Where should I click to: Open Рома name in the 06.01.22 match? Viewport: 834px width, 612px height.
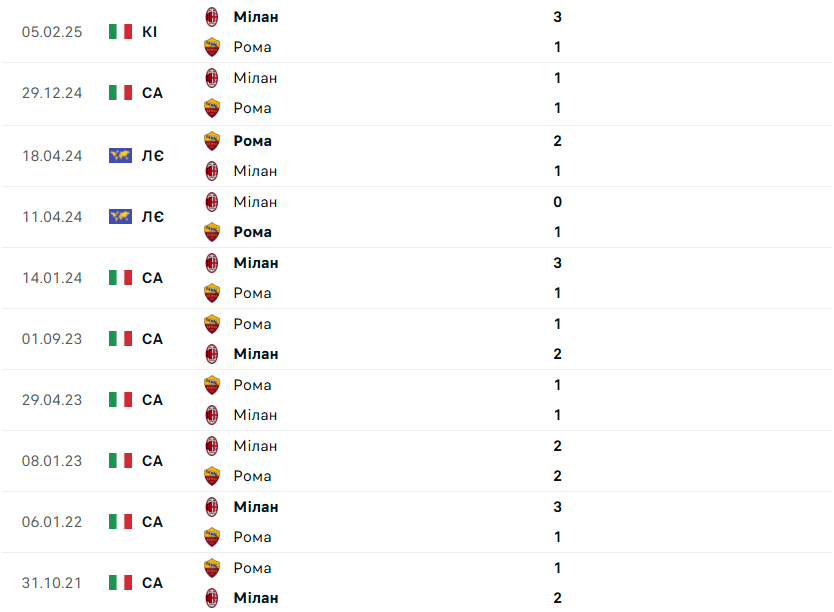[253, 537]
